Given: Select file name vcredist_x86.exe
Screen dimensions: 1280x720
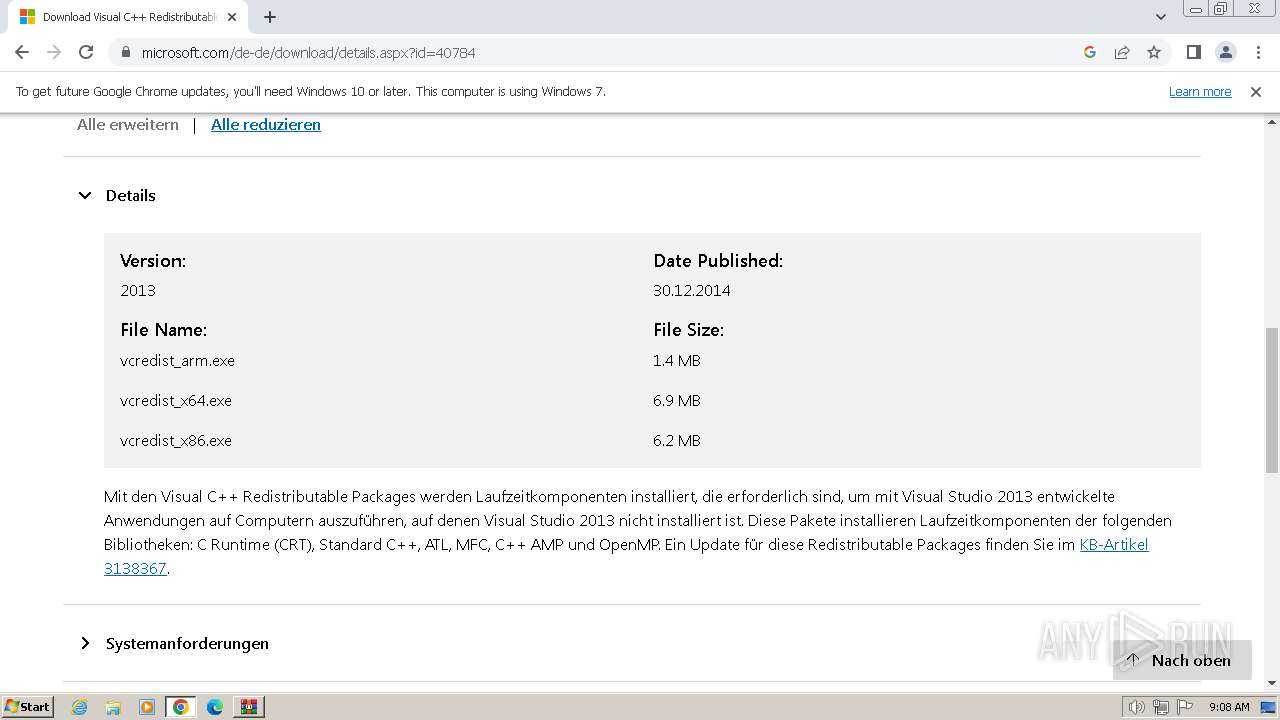Looking at the screenshot, I should coord(176,440).
